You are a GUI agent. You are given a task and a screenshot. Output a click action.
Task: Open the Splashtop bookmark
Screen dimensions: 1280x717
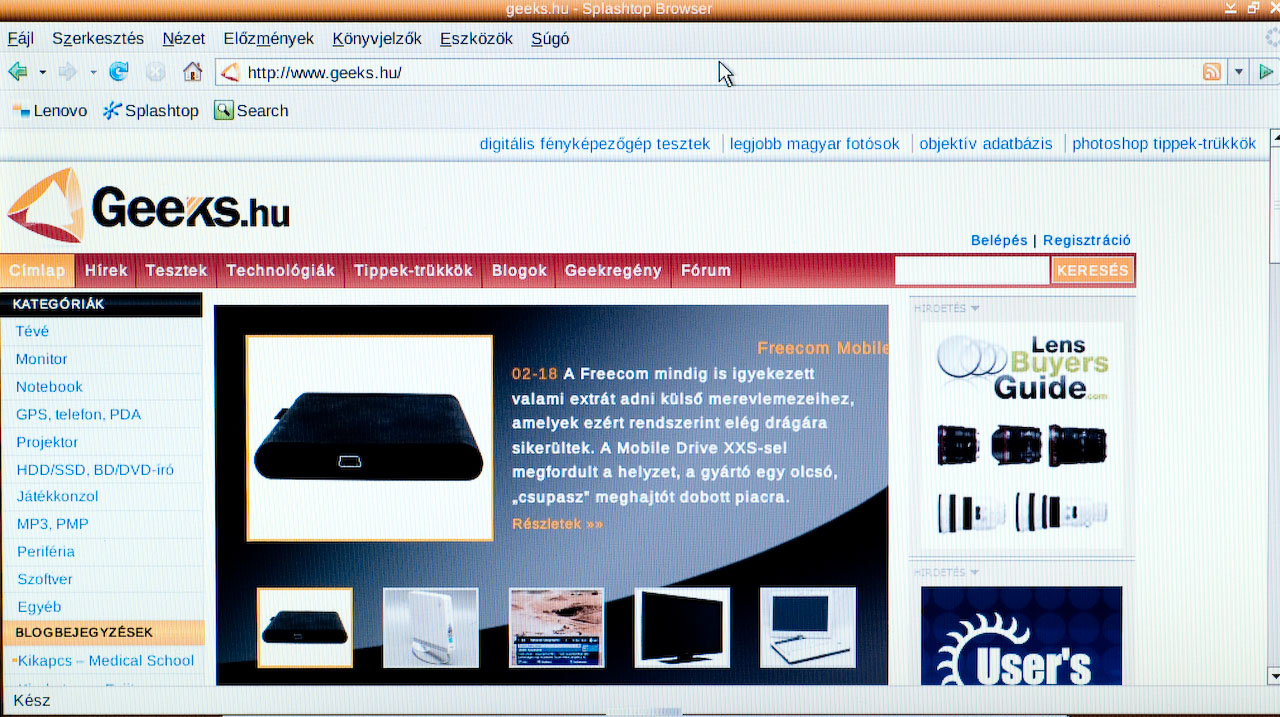(x=151, y=111)
